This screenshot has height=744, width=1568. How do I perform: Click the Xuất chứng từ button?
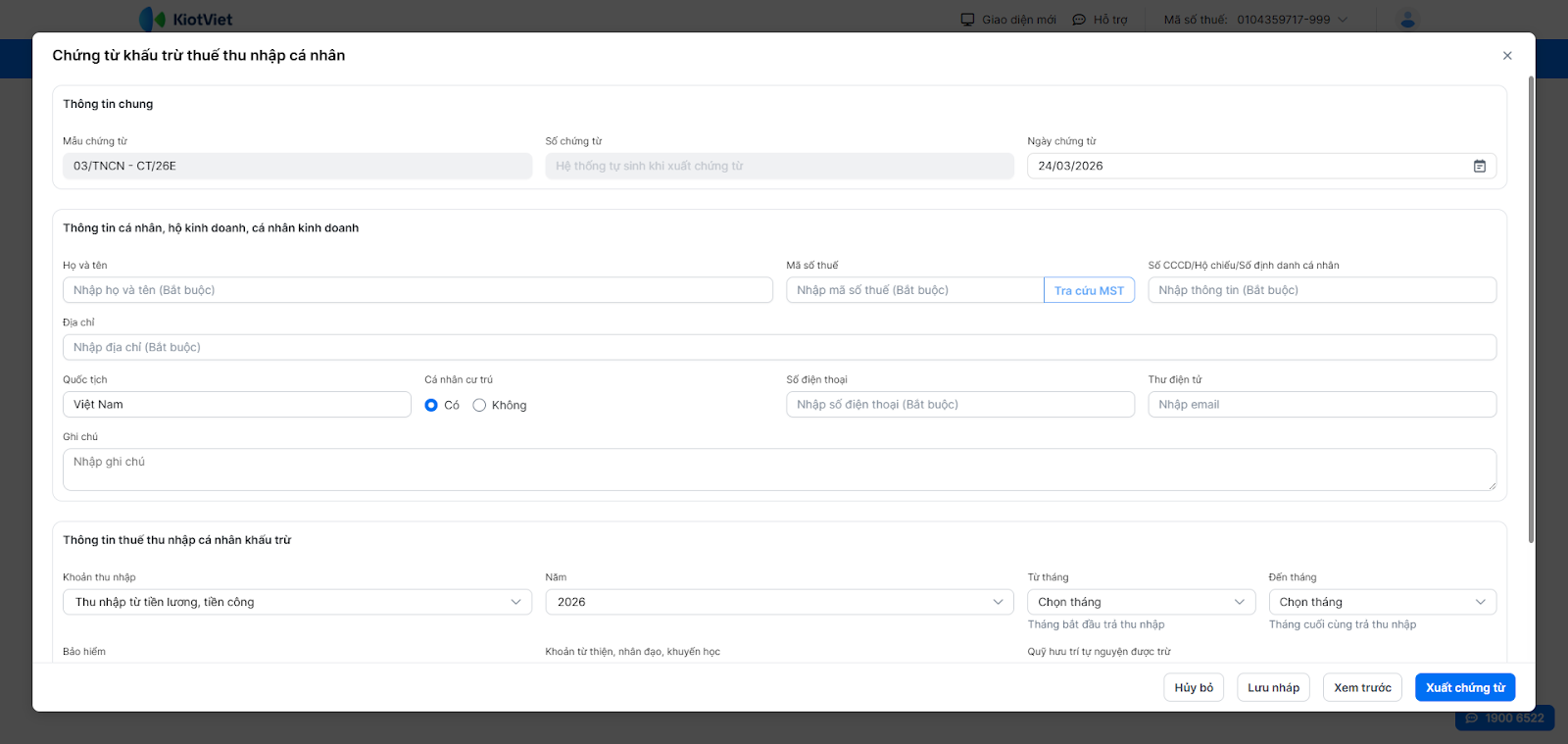pos(1465,687)
